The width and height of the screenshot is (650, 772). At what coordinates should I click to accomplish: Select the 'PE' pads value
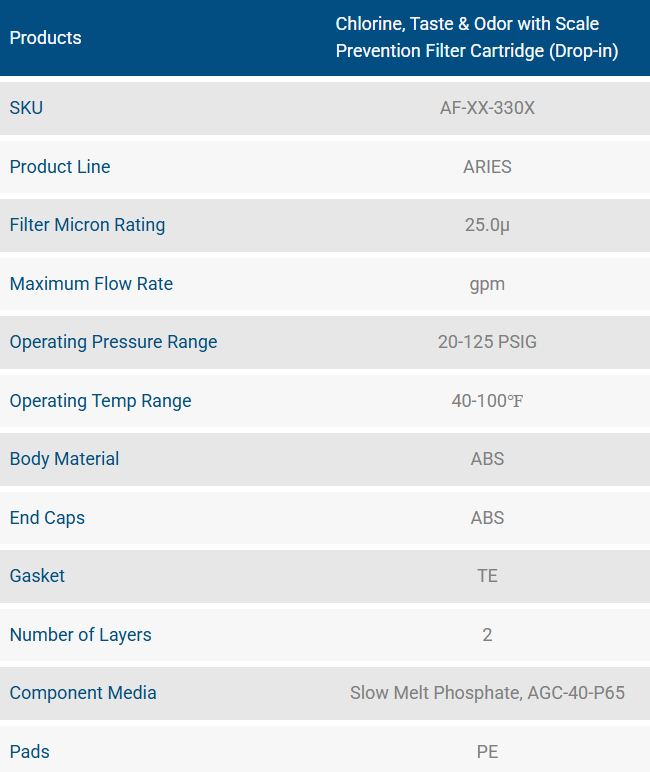click(487, 752)
